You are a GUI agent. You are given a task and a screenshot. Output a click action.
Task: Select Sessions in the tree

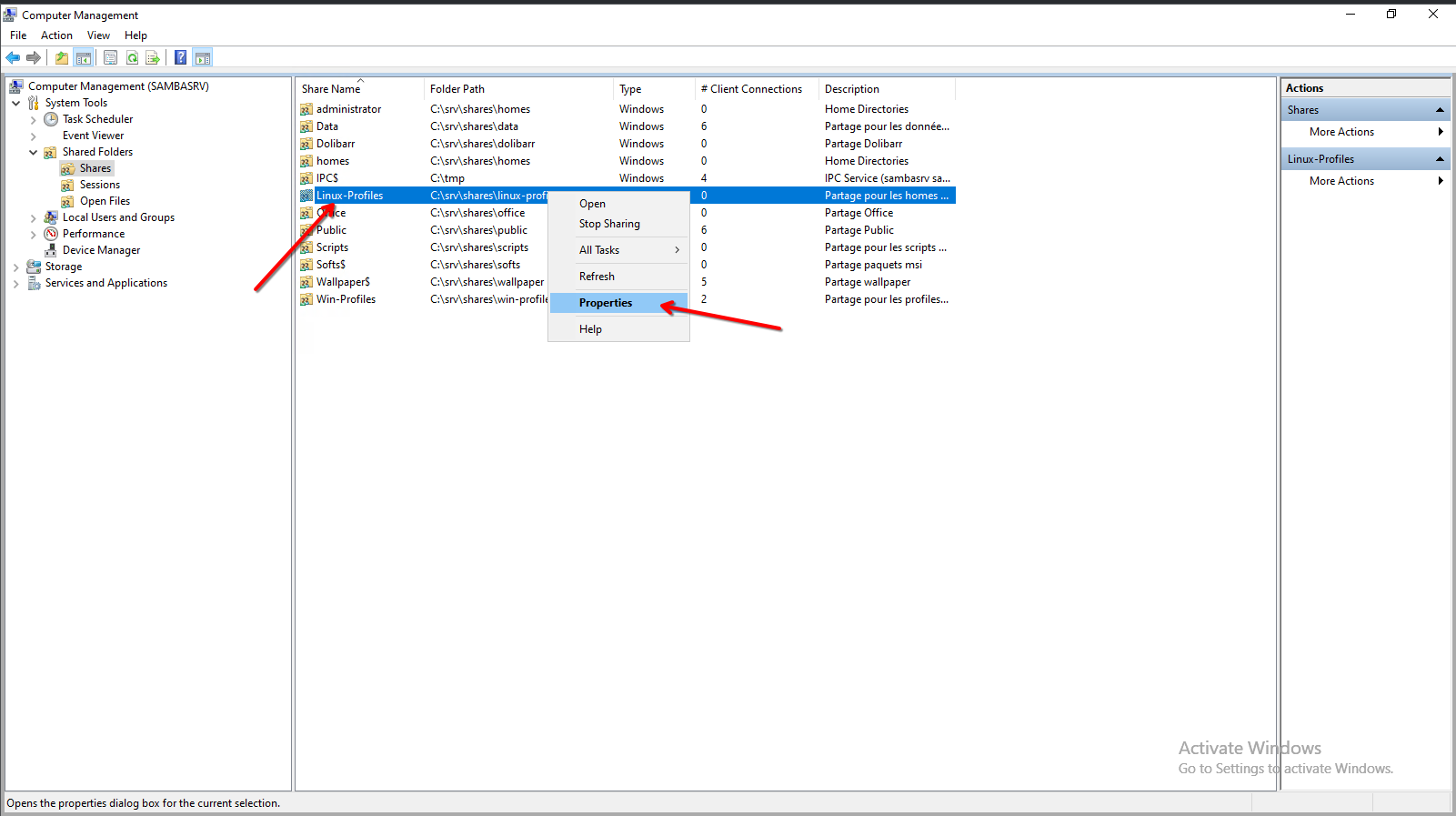pos(99,185)
